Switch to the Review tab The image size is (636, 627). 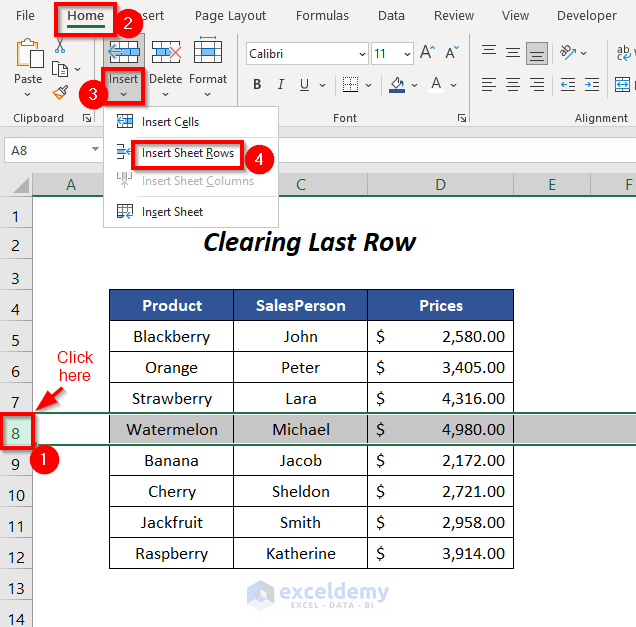tap(453, 15)
